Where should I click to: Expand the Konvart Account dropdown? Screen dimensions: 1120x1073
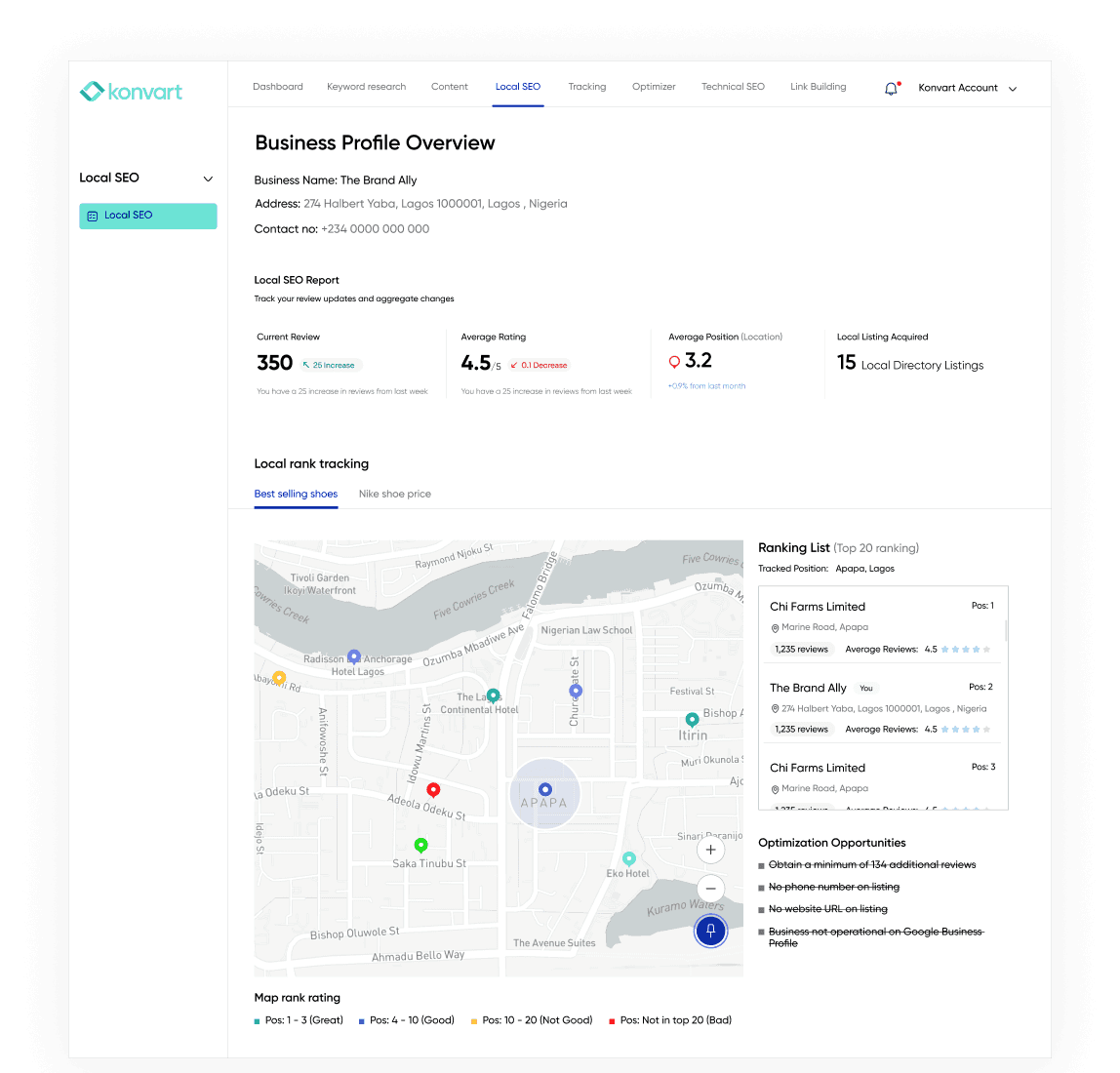pyautogui.click(x=1012, y=88)
